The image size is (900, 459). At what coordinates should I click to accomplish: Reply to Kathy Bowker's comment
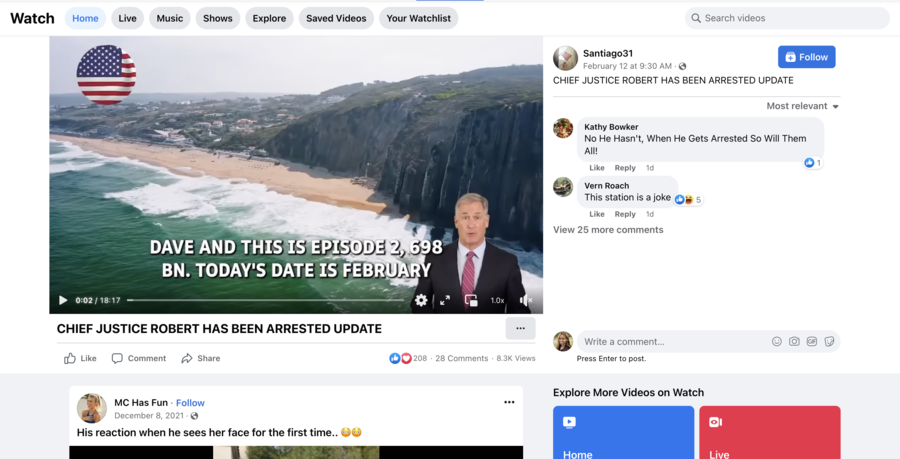tap(625, 168)
